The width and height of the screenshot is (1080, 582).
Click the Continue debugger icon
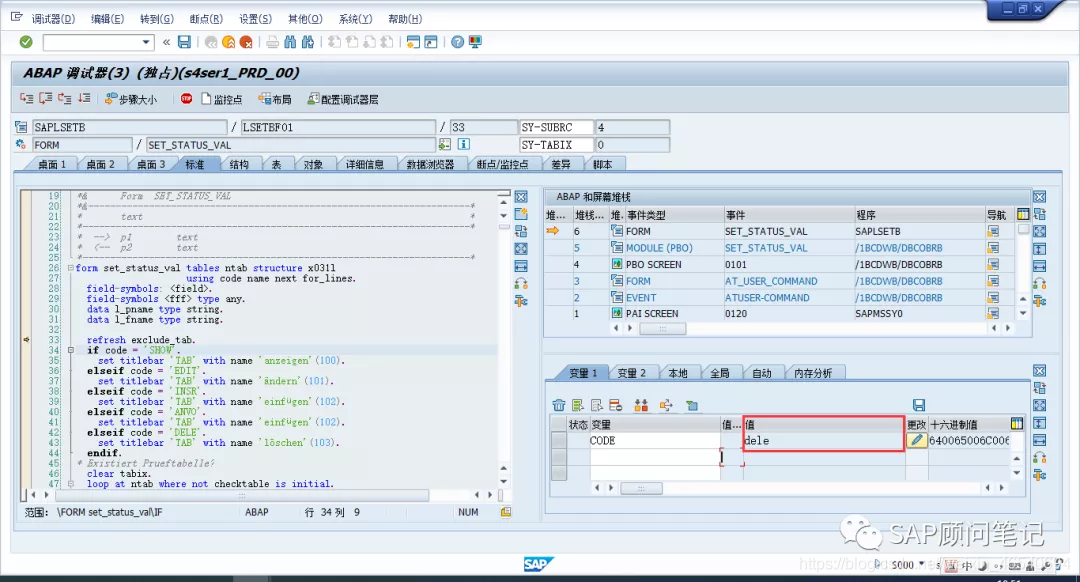pyautogui.click(x=84, y=98)
